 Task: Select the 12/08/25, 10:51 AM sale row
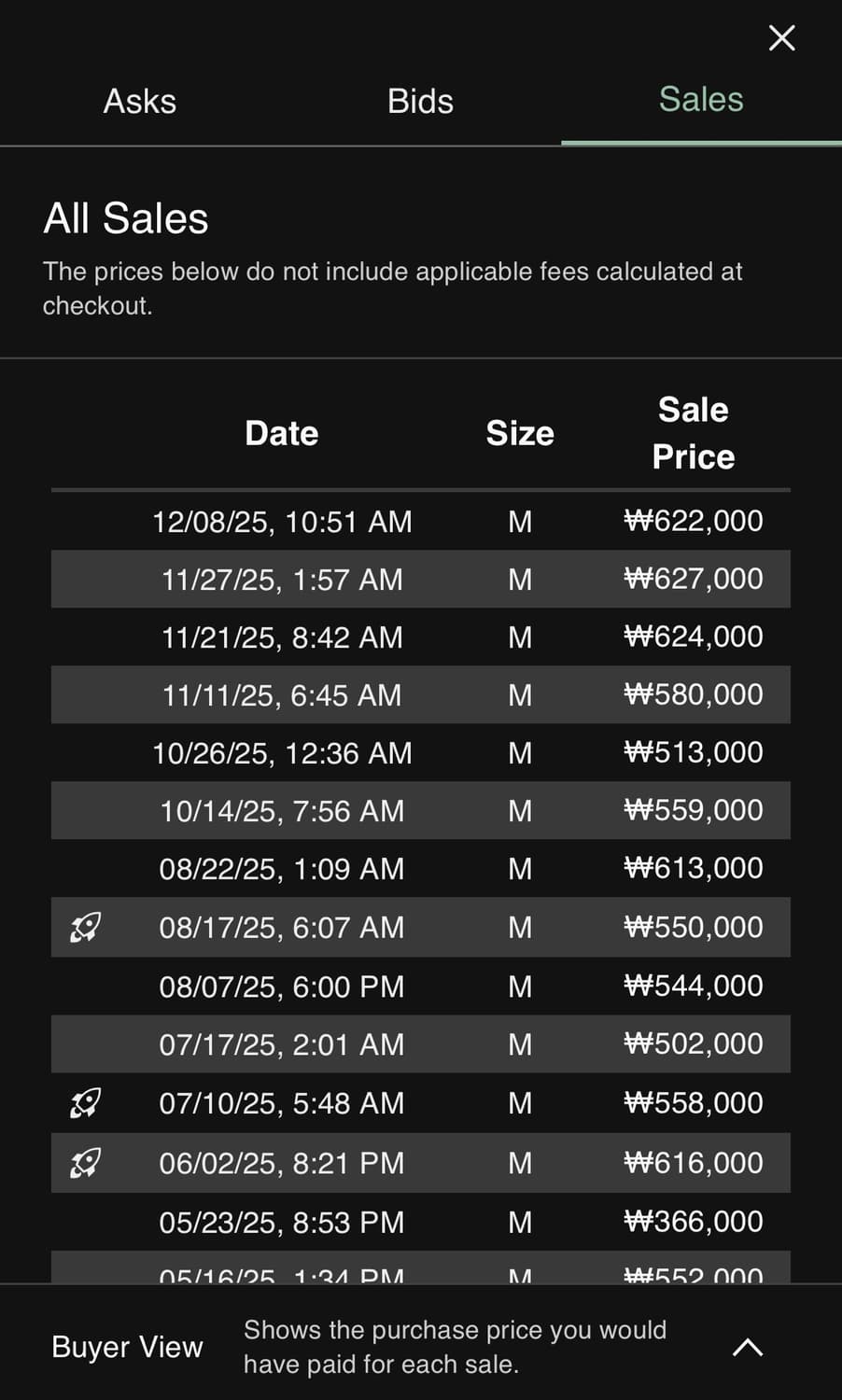pos(282,521)
